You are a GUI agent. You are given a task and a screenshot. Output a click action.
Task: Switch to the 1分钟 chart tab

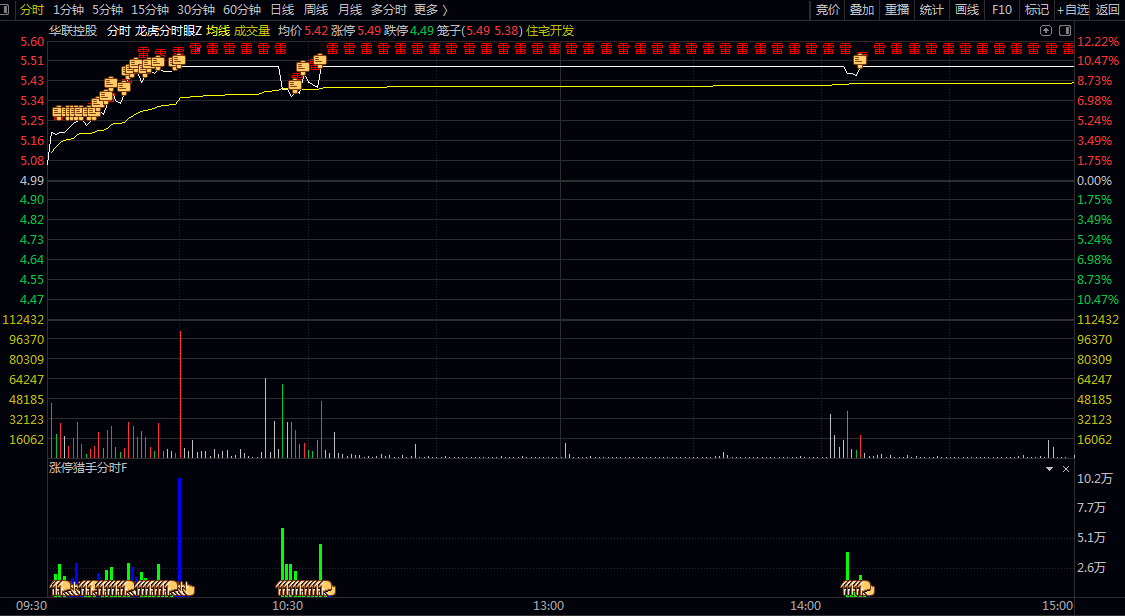click(x=68, y=9)
